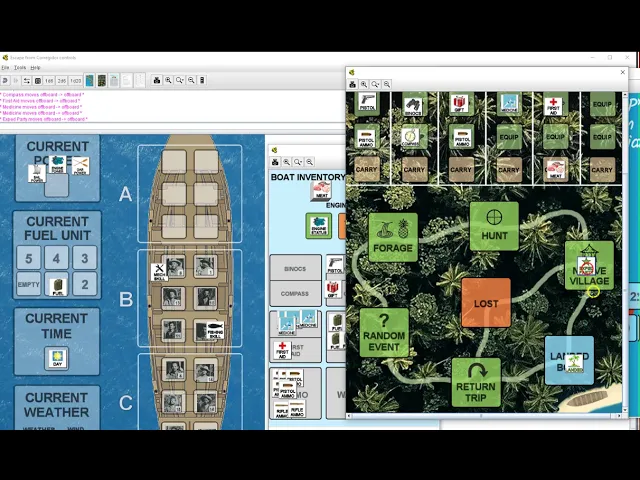The height and width of the screenshot is (480, 640).
Task: Roll the 1d20 dice button
Action: coord(76,80)
